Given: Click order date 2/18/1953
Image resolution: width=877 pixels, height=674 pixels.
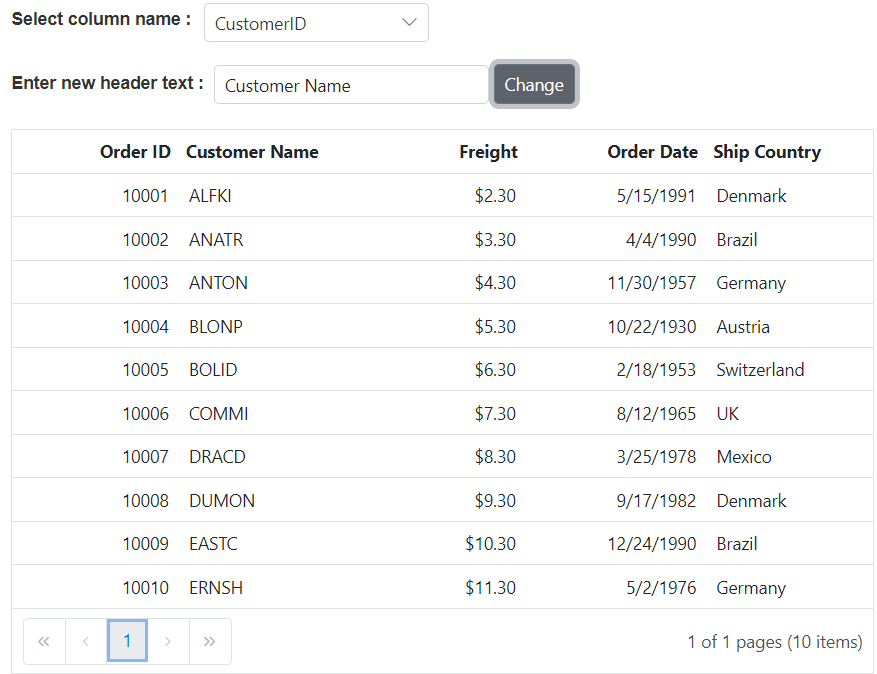Looking at the screenshot, I should click(656, 370).
